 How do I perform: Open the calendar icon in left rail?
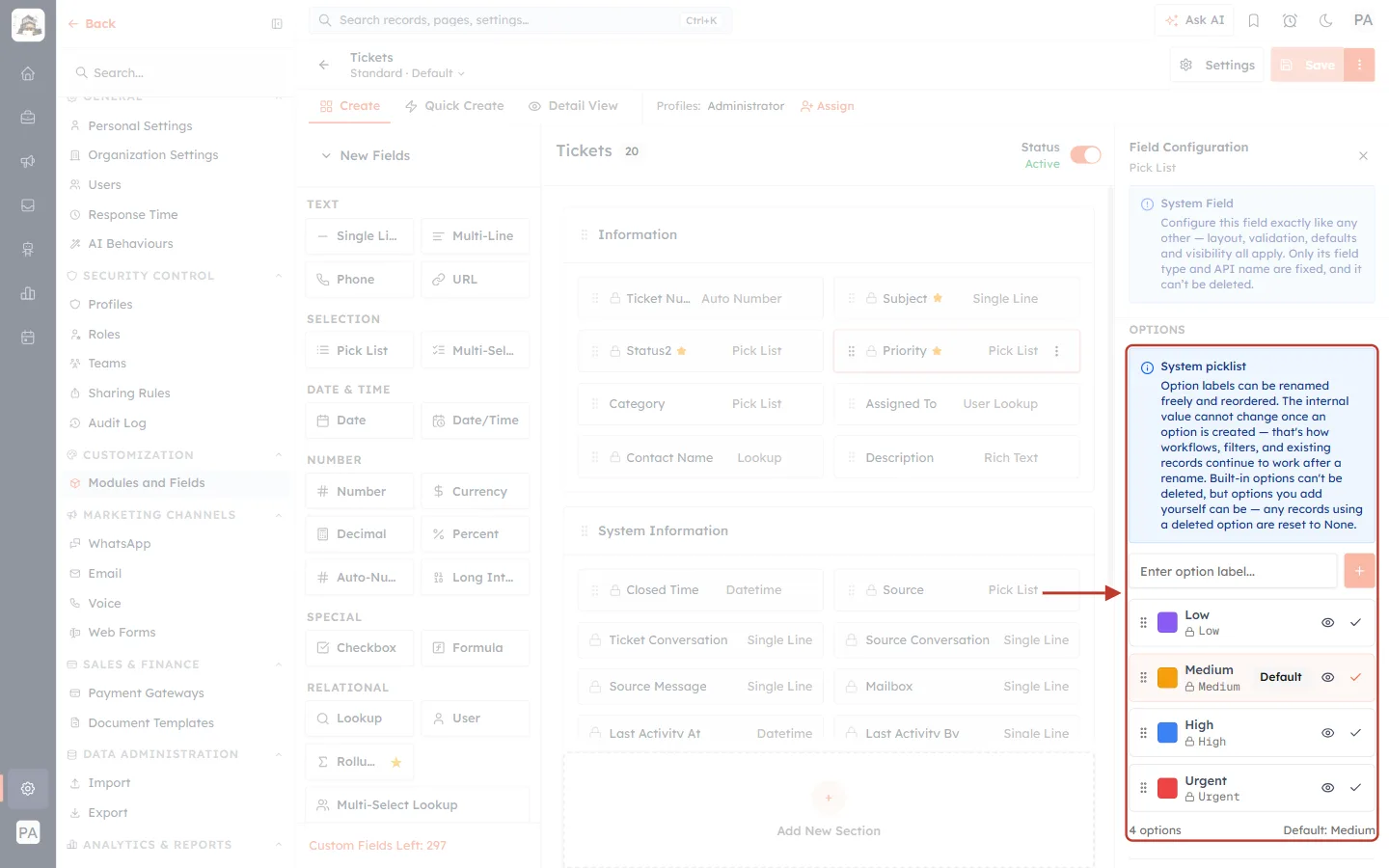pyautogui.click(x=28, y=338)
